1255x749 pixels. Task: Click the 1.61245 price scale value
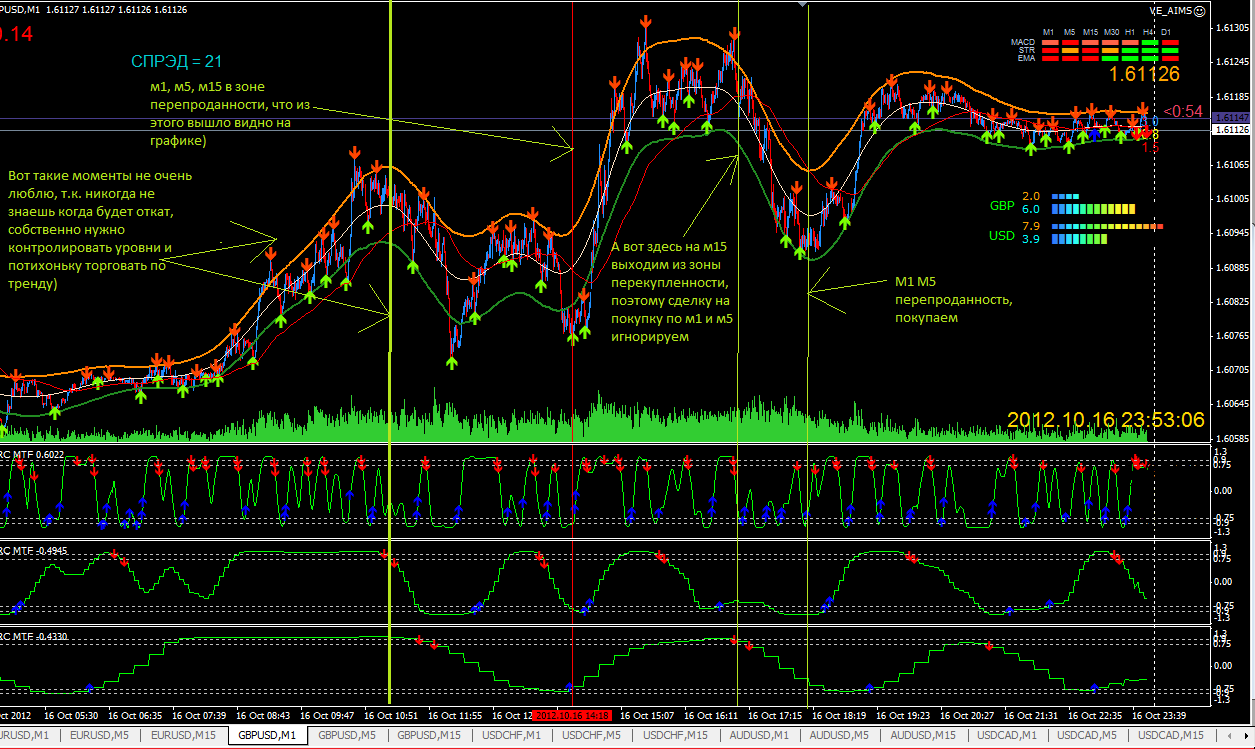pyautogui.click(x=1232, y=62)
